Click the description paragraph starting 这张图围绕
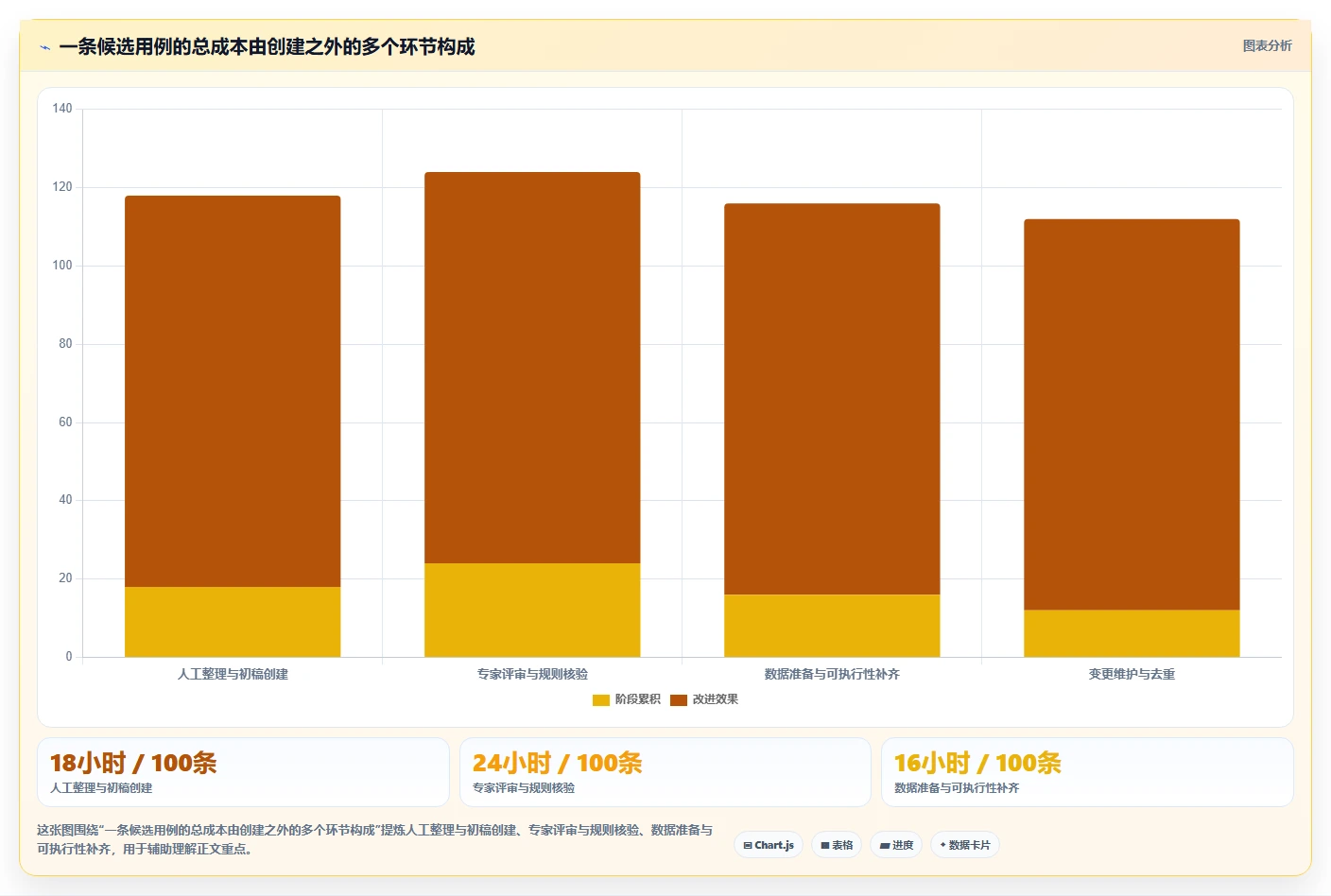 tap(374, 839)
